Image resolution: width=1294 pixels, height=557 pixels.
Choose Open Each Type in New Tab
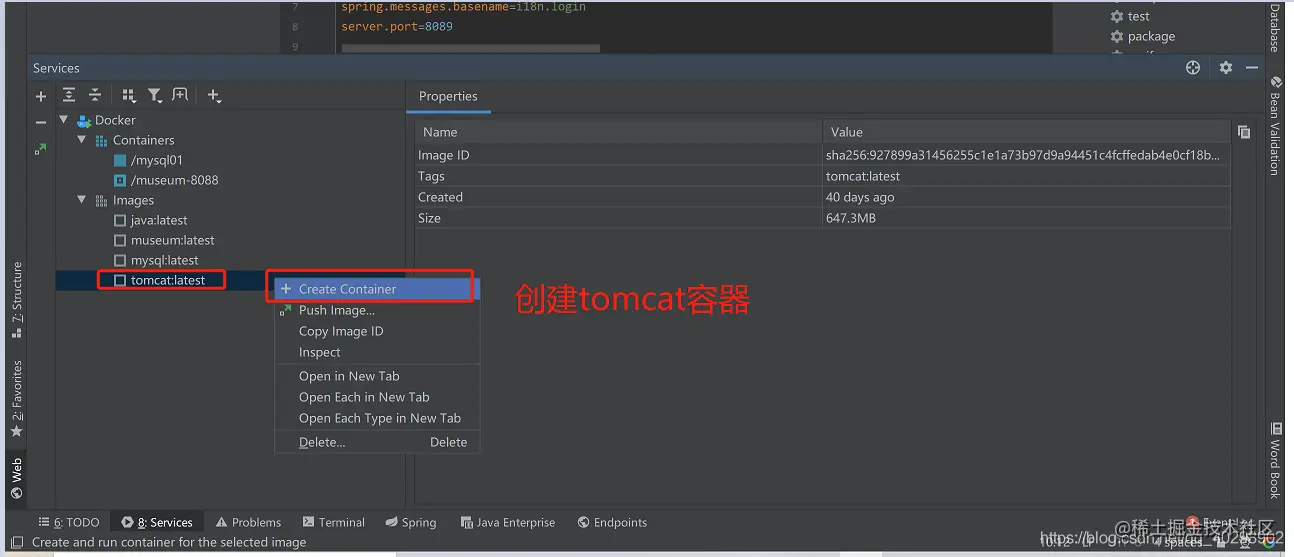click(377, 418)
